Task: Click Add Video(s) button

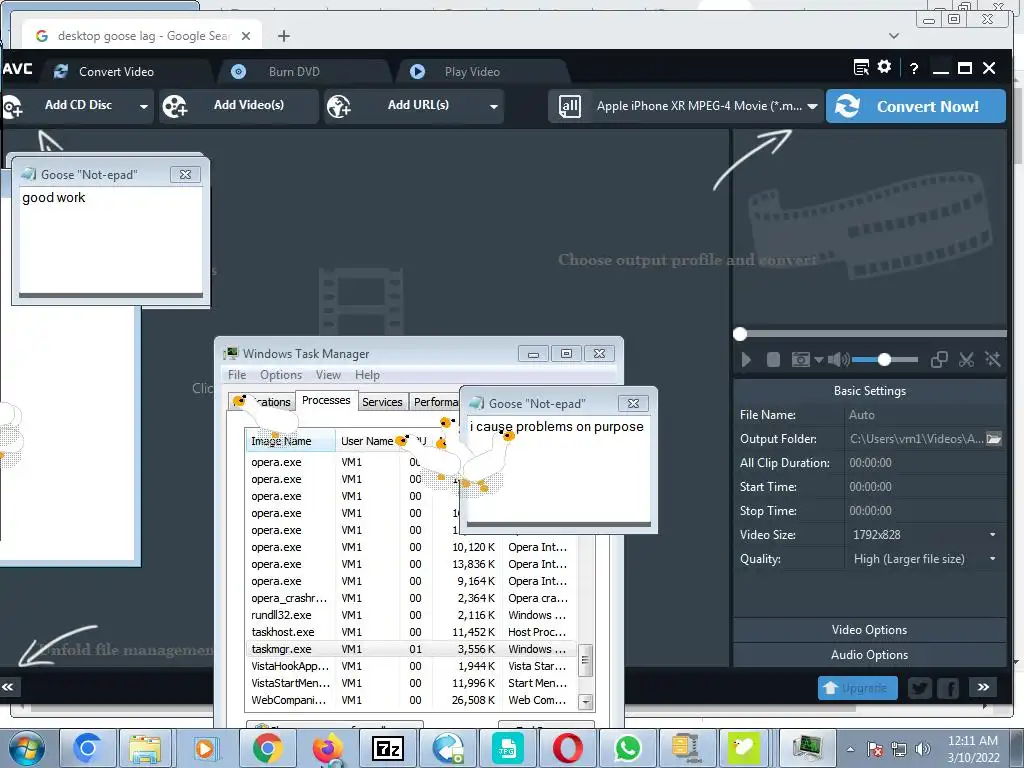Action: (x=238, y=106)
